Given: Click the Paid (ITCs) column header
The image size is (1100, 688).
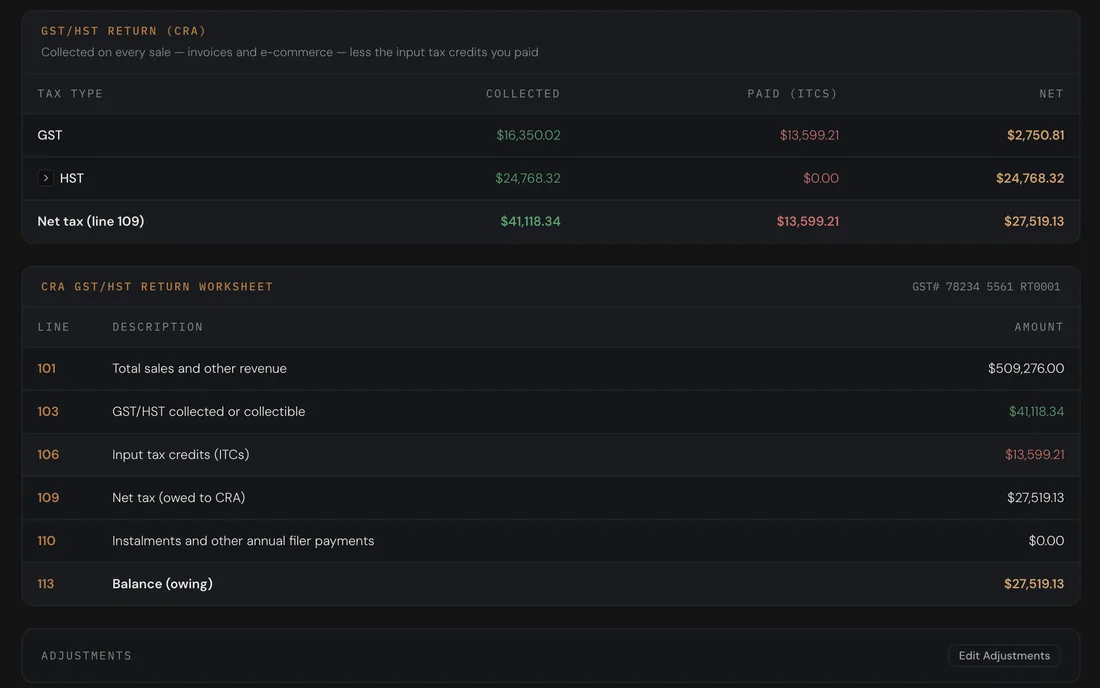Looking at the screenshot, I should [793, 93].
